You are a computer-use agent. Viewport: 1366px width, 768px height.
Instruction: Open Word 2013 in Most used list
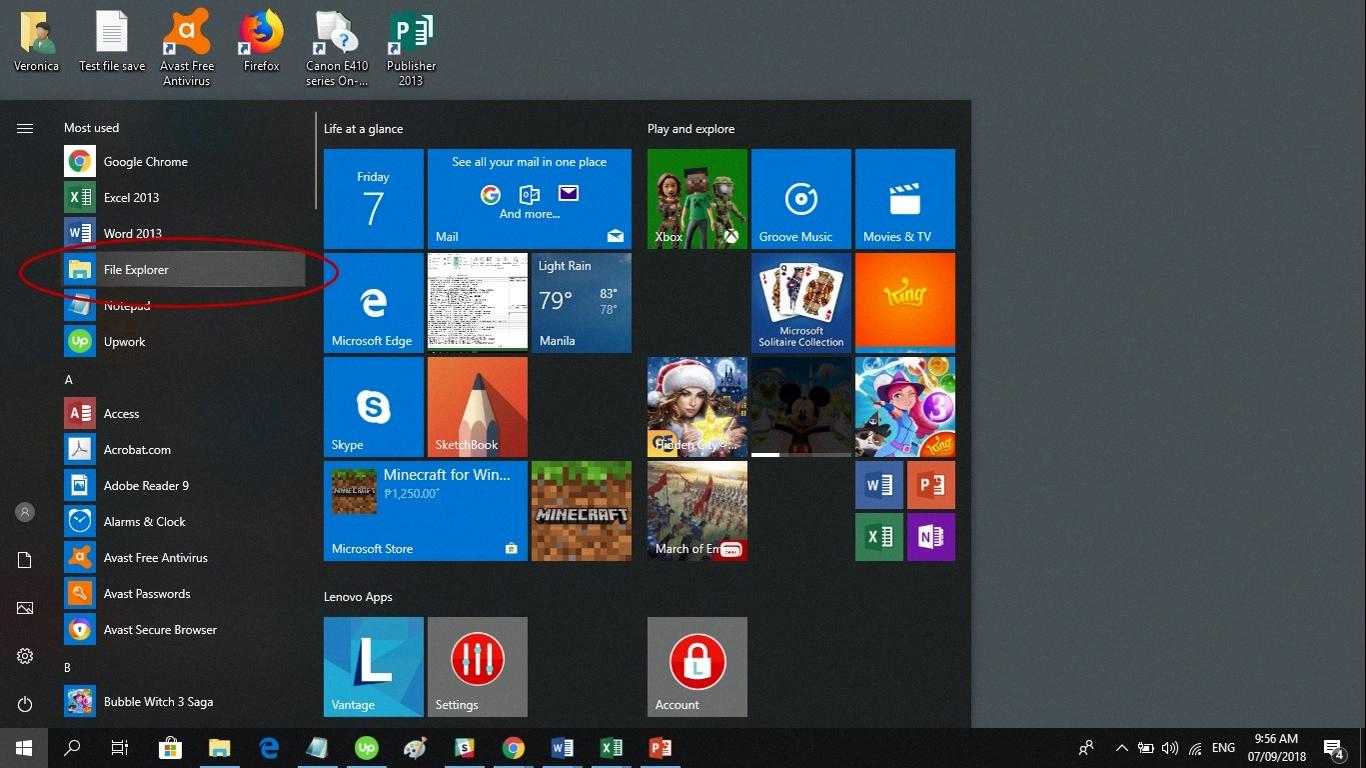[x=184, y=233]
